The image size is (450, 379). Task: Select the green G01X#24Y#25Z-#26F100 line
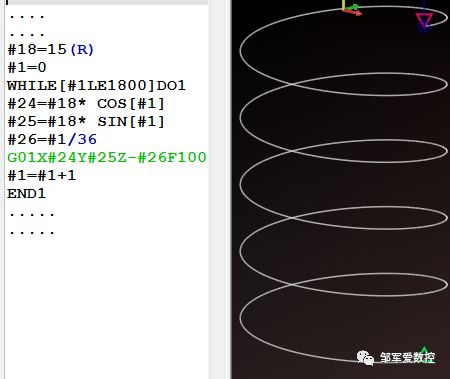107,157
